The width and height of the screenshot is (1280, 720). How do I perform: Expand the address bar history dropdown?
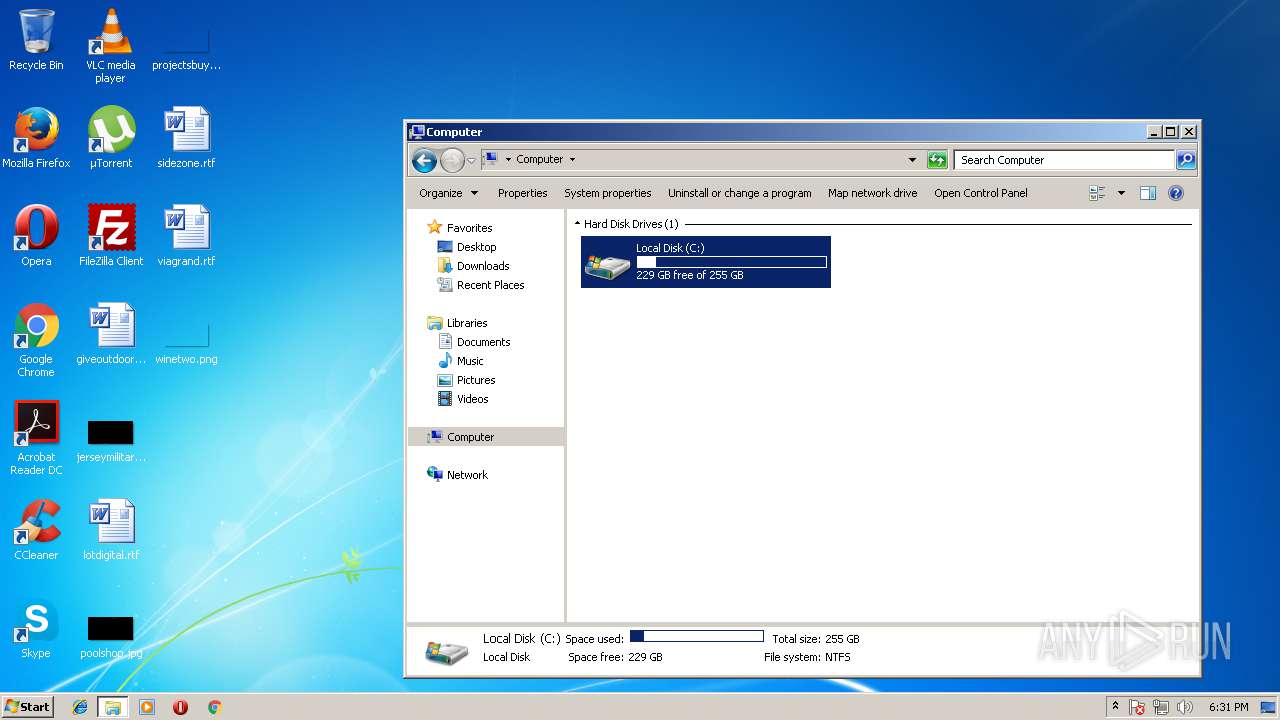tap(912, 160)
